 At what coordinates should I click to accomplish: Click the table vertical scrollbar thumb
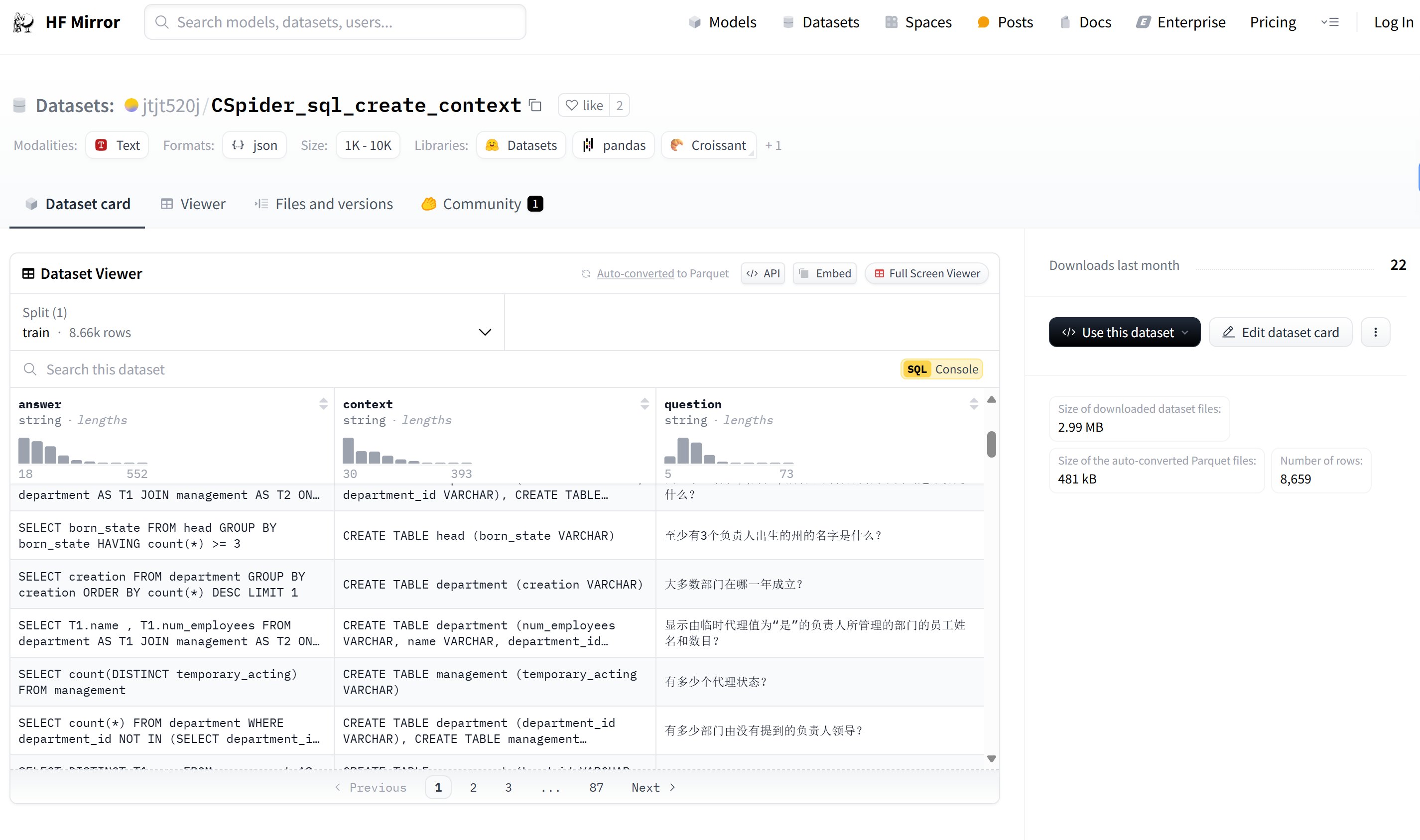(991, 444)
